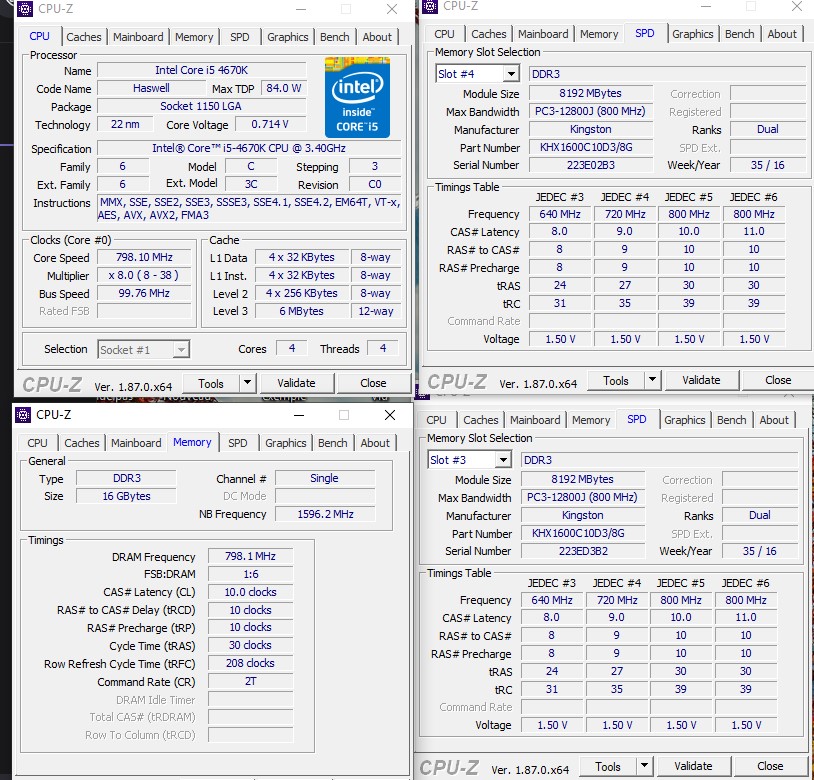Select Memory tab in Slot #4 SPD window
The width and height of the screenshot is (814, 780).
pos(599,34)
